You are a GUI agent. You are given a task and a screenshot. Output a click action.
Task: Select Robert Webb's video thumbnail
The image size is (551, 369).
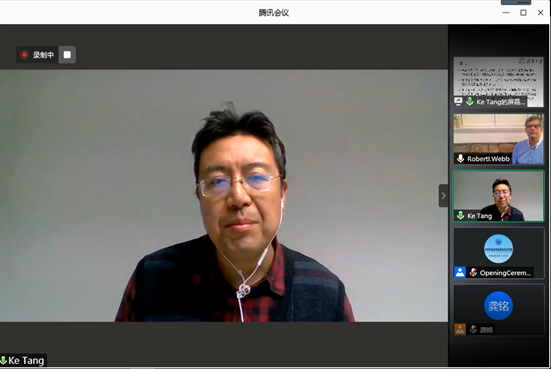click(498, 139)
